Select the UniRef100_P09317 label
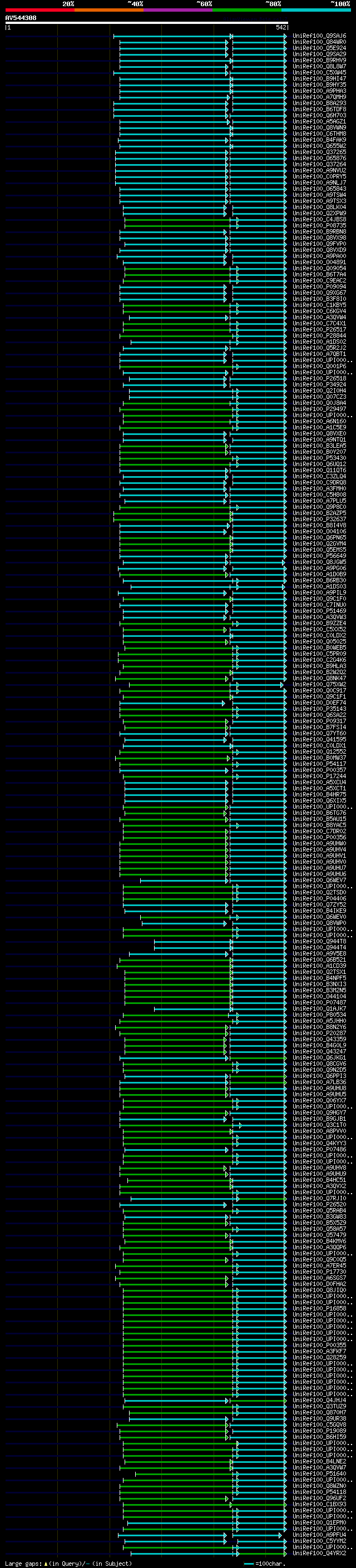The image size is (356, 1568). [319, 721]
